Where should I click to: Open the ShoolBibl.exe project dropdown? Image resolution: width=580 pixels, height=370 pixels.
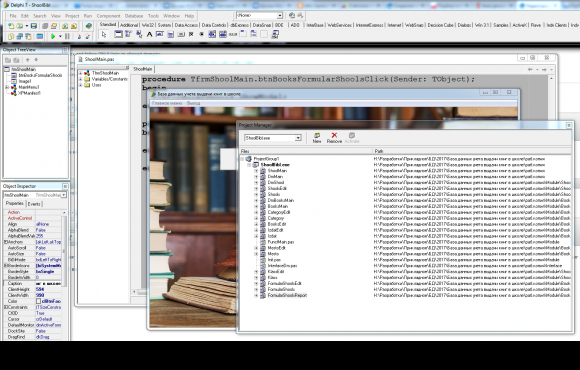(x=298, y=138)
